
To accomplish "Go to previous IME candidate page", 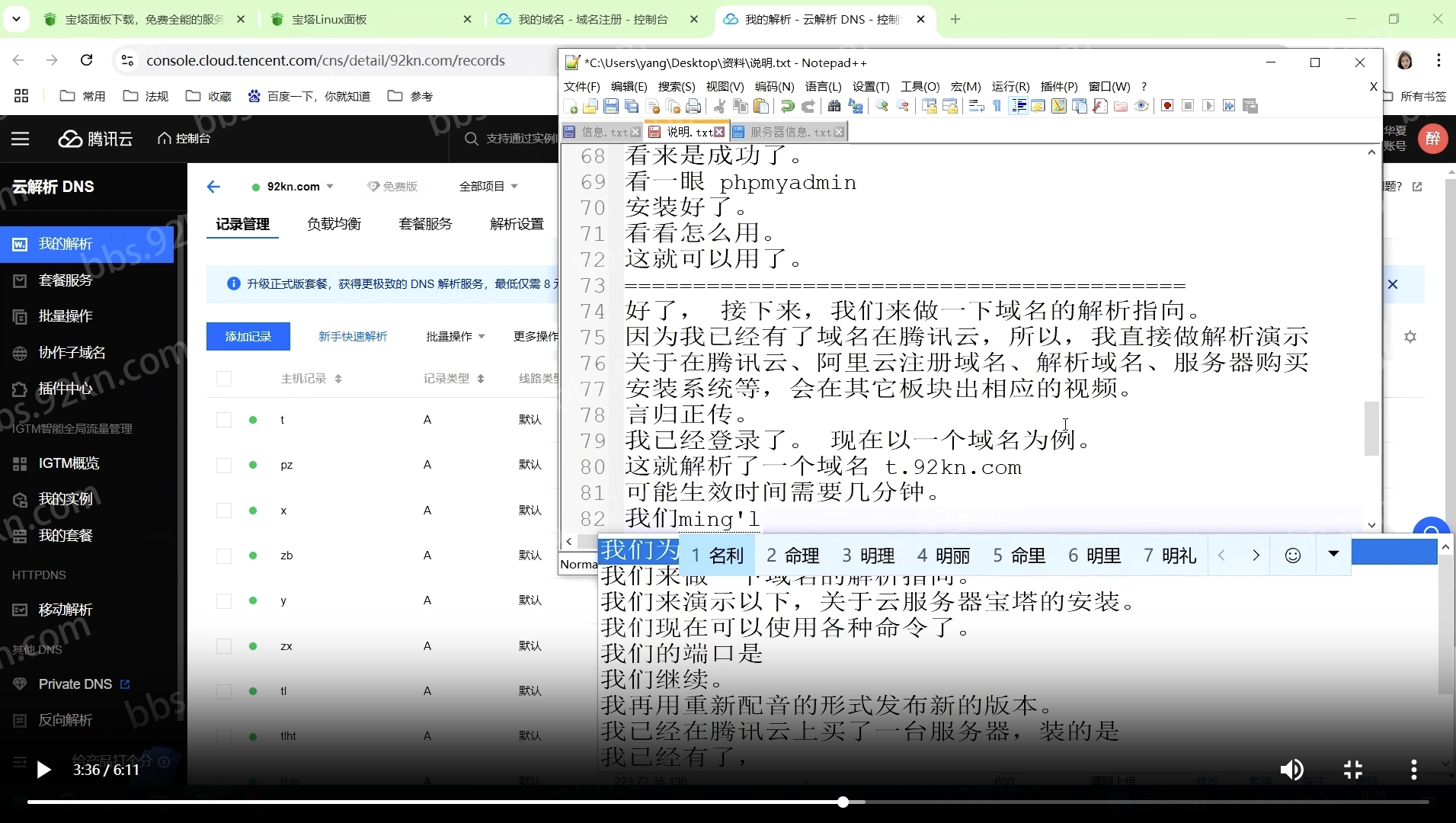I will coord(1222,556).
